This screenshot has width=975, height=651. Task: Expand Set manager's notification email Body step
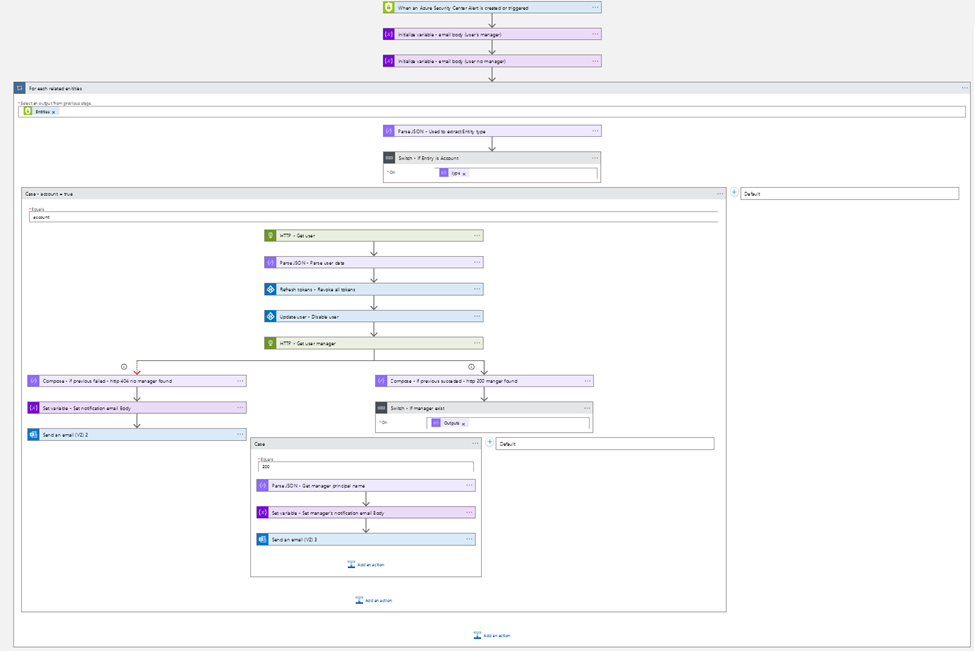(x=366, y=512)
